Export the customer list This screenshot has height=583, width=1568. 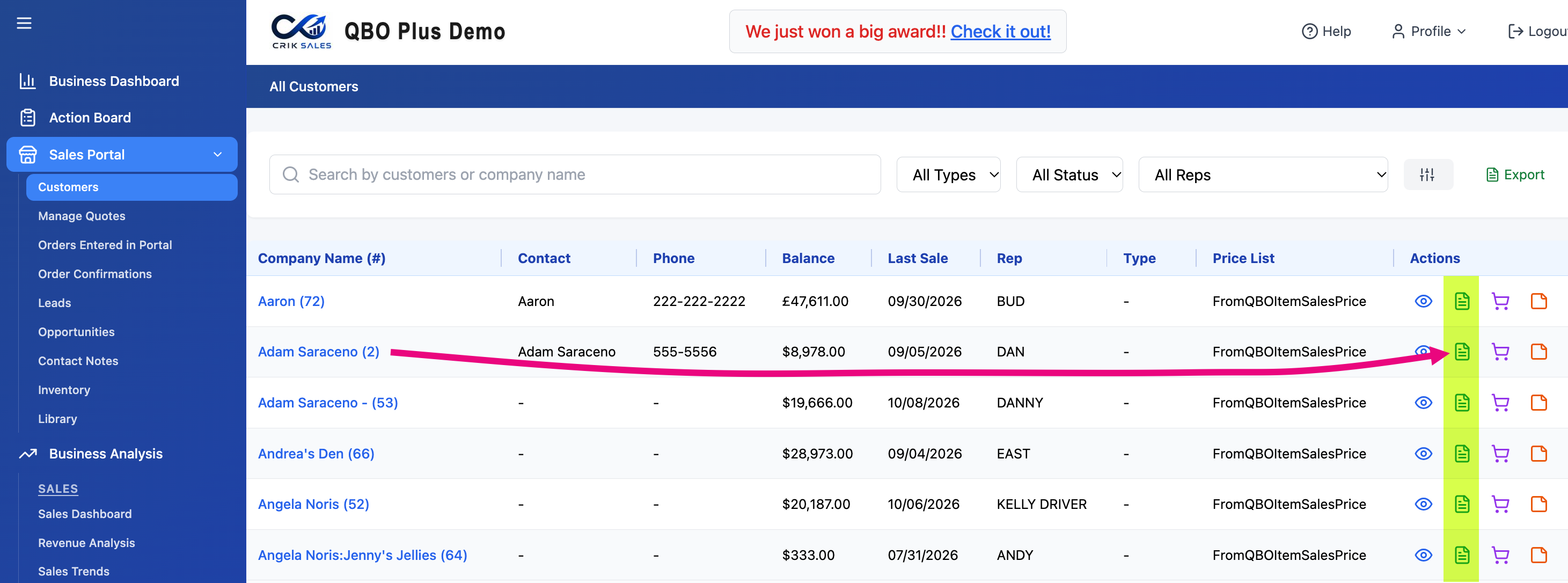click(1514, 175)
